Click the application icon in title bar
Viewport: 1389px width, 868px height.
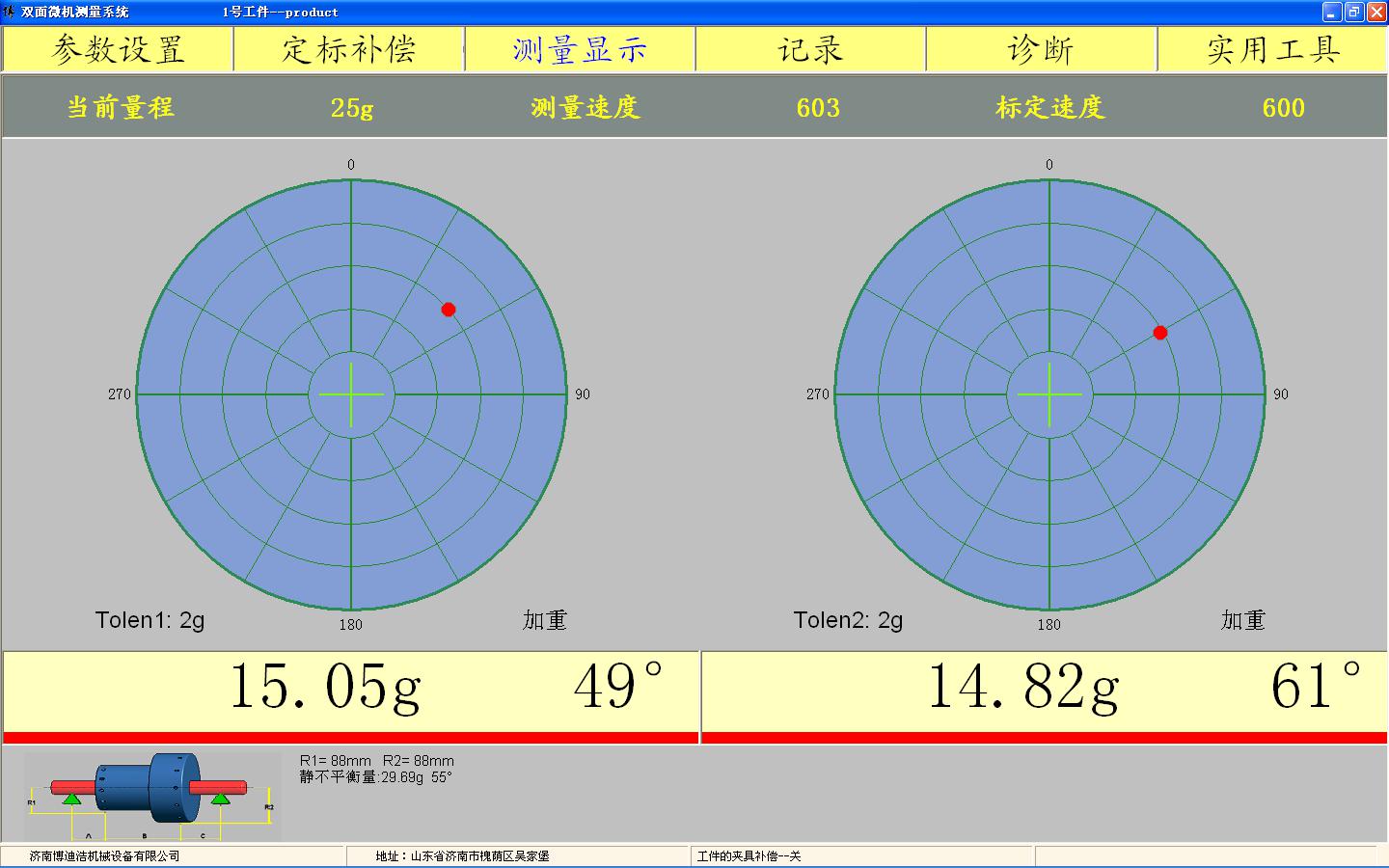click(x=9, y=12)
